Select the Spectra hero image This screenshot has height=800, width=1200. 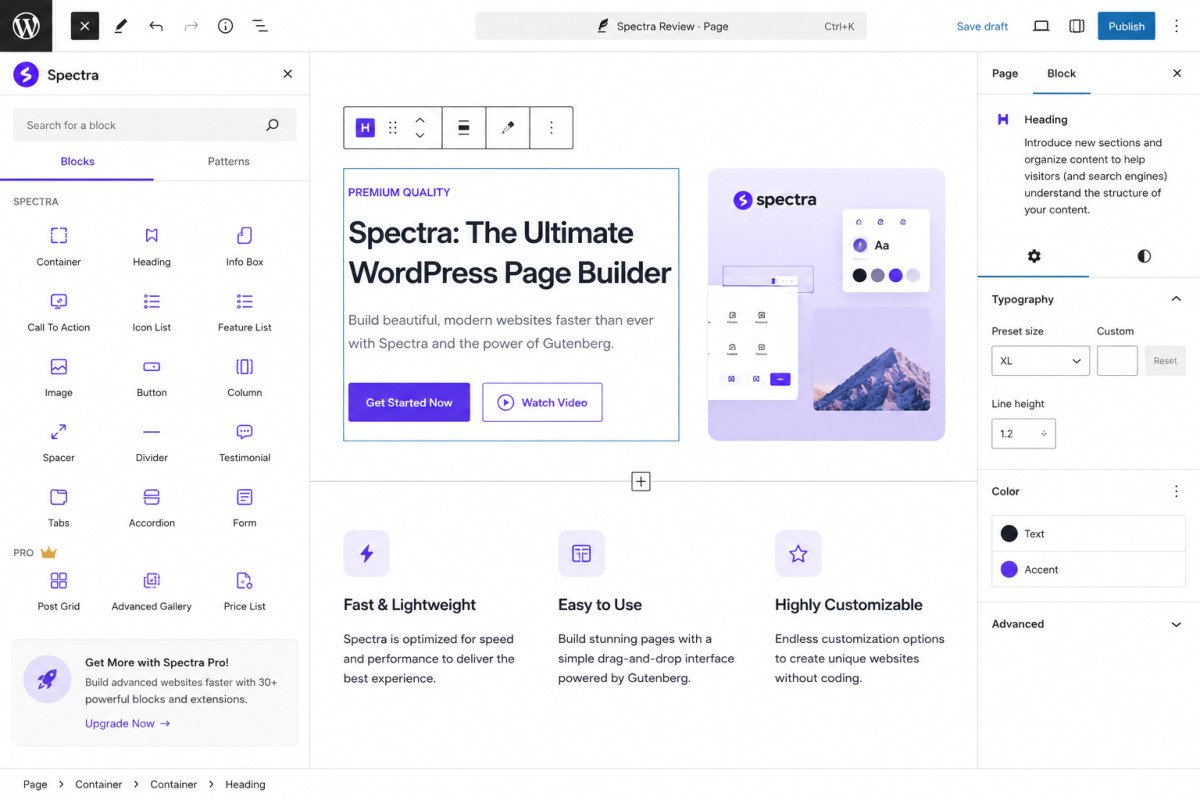coord(826,304)
